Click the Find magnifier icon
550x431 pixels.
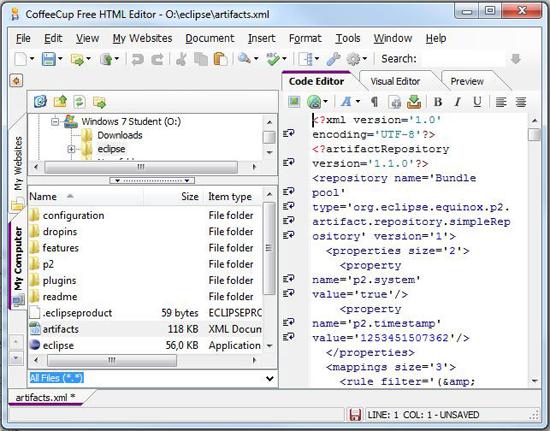[244, 58]
